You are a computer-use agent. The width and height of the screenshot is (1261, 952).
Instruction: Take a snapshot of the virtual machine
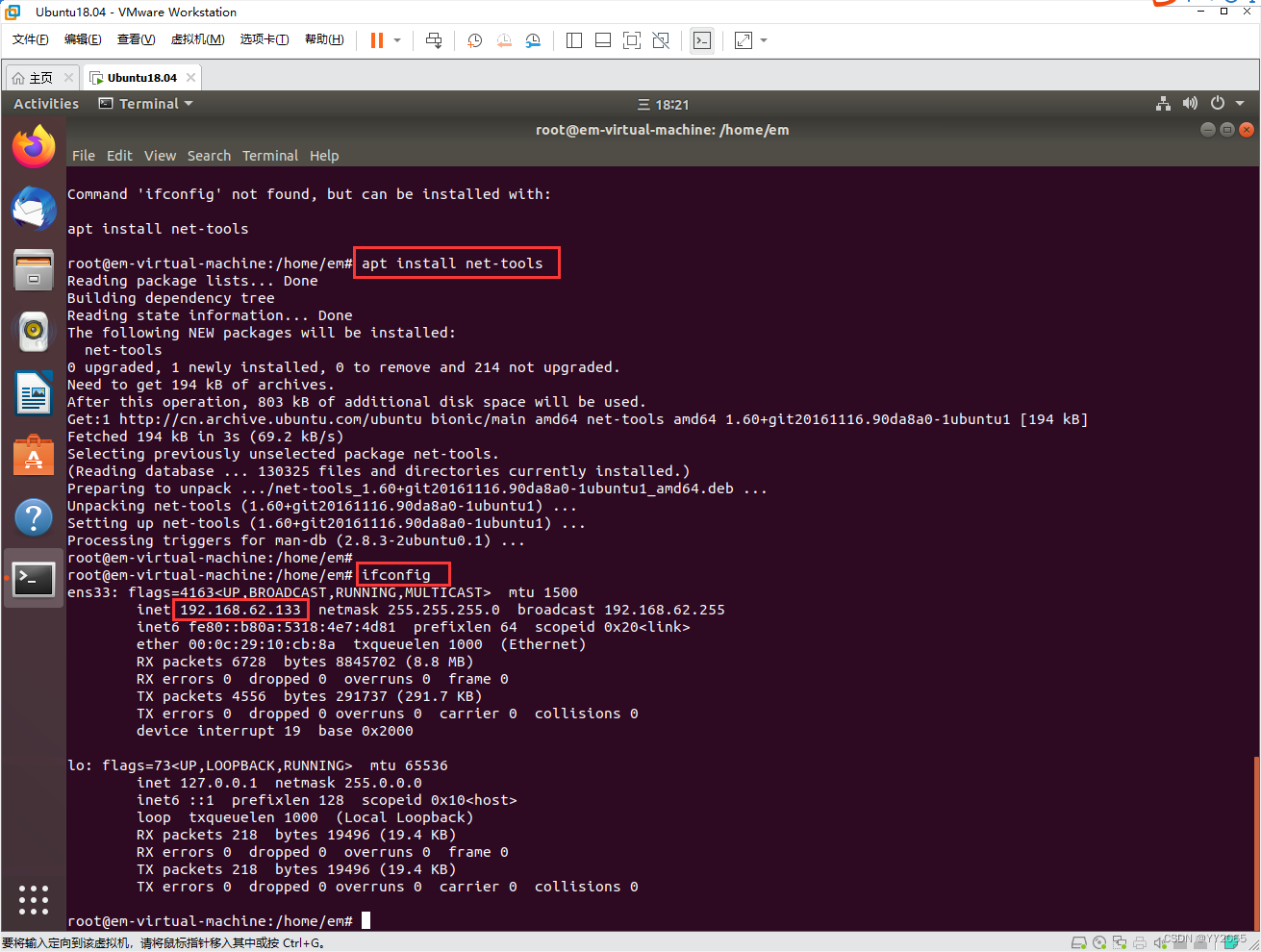(474, 40)
